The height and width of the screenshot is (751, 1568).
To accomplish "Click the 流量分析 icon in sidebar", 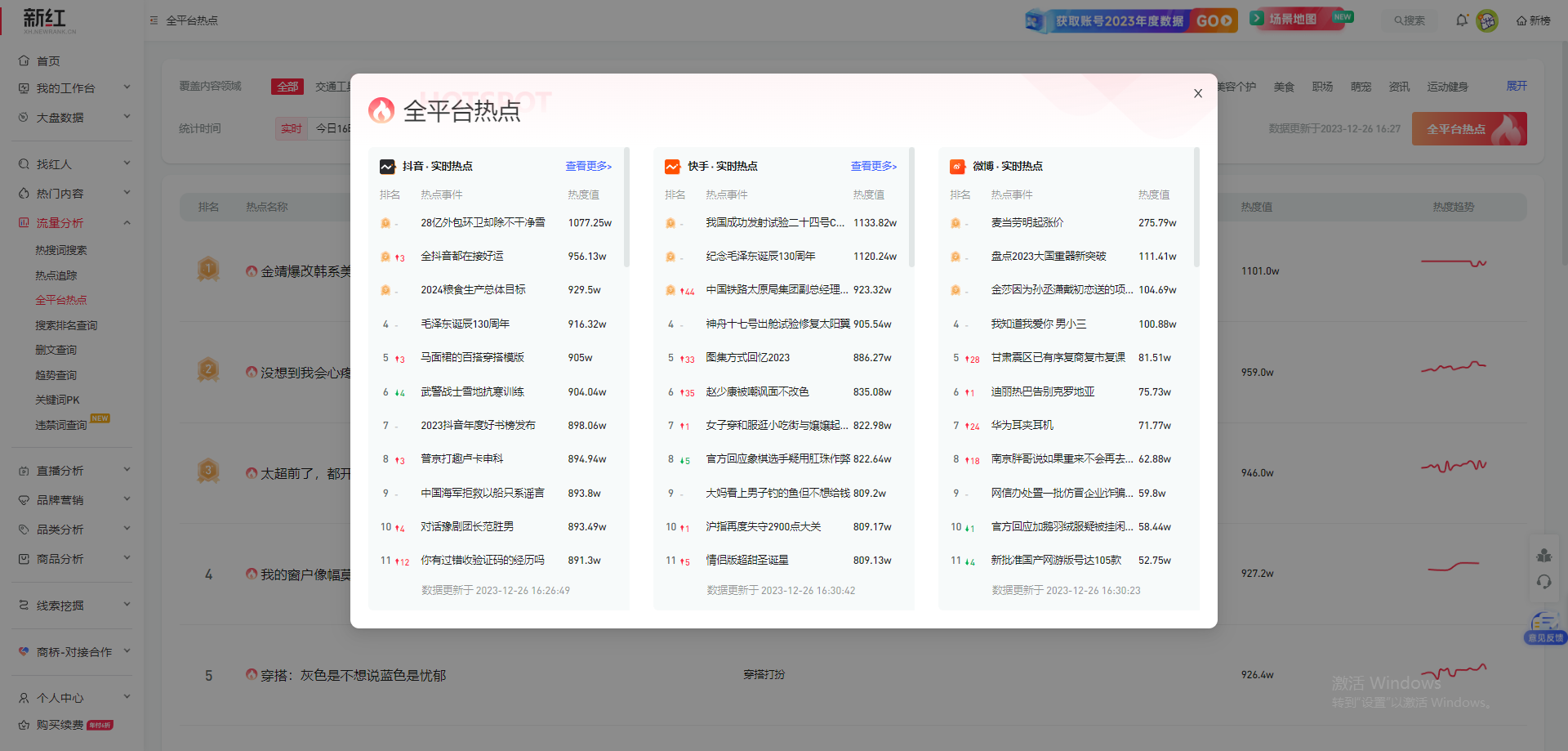I will click(24, 222).
